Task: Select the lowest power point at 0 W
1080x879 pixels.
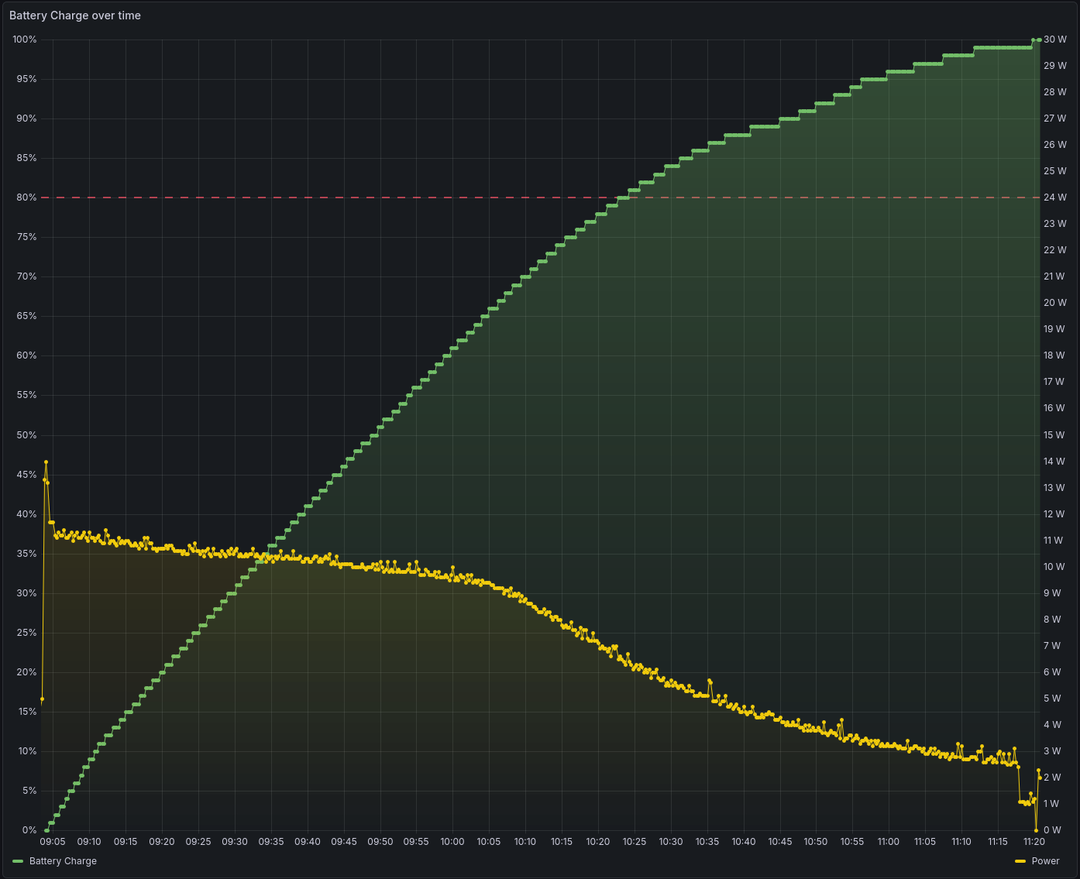Action: [1036, 829]
